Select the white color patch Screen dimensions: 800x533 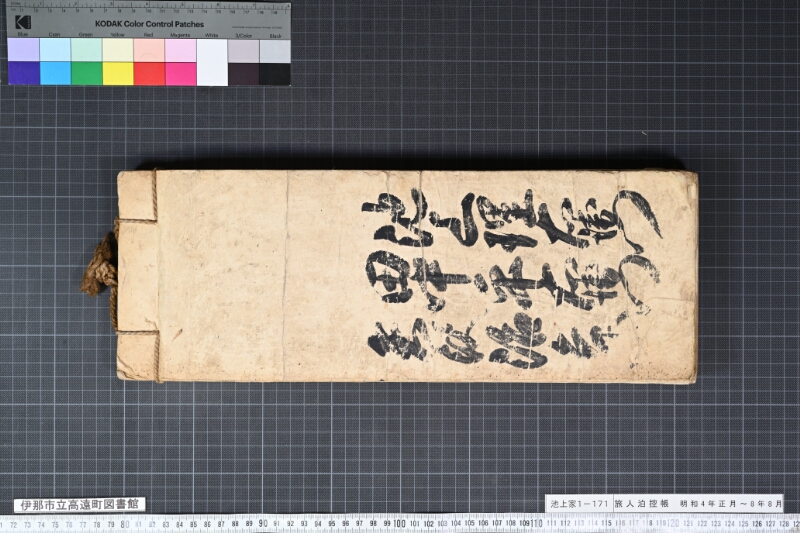(212, 62)
